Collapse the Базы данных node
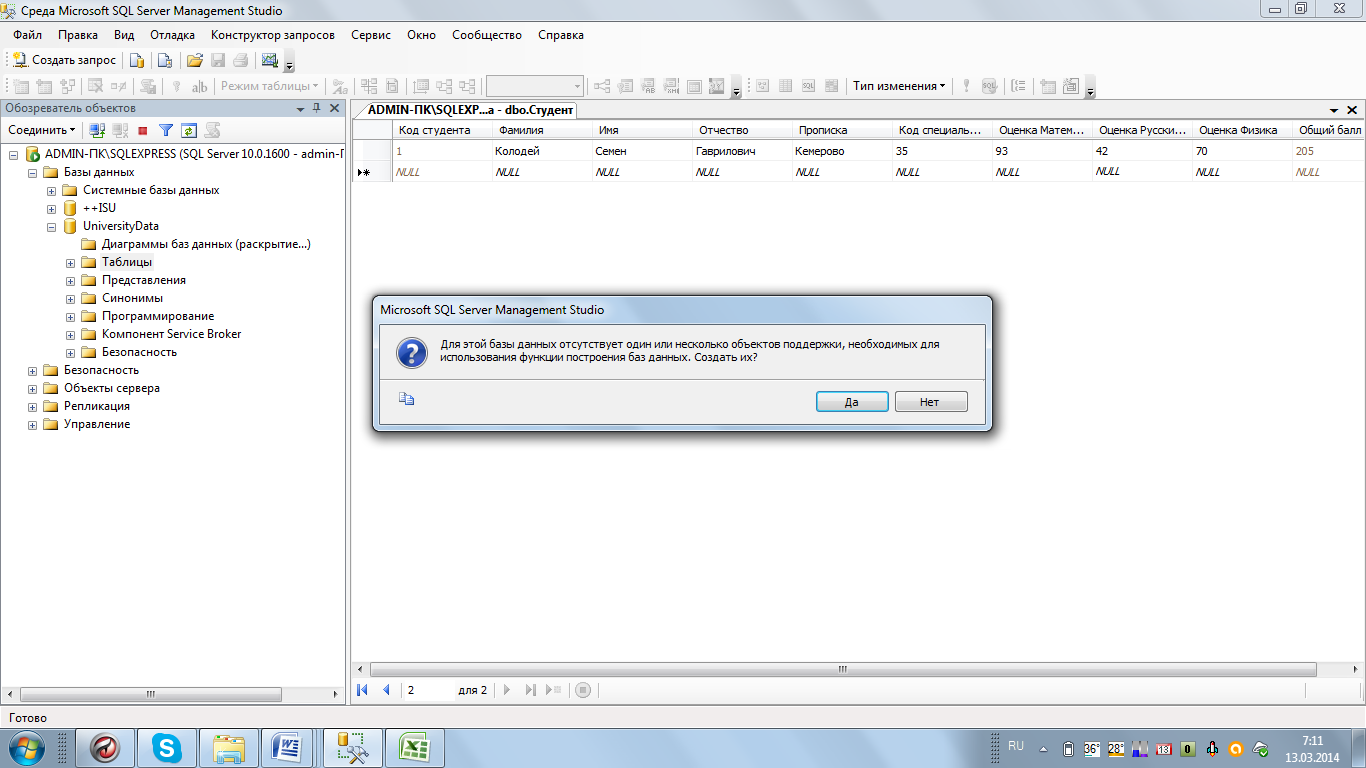The width and height of the screenshot is (1366, 768). point(33,173)
